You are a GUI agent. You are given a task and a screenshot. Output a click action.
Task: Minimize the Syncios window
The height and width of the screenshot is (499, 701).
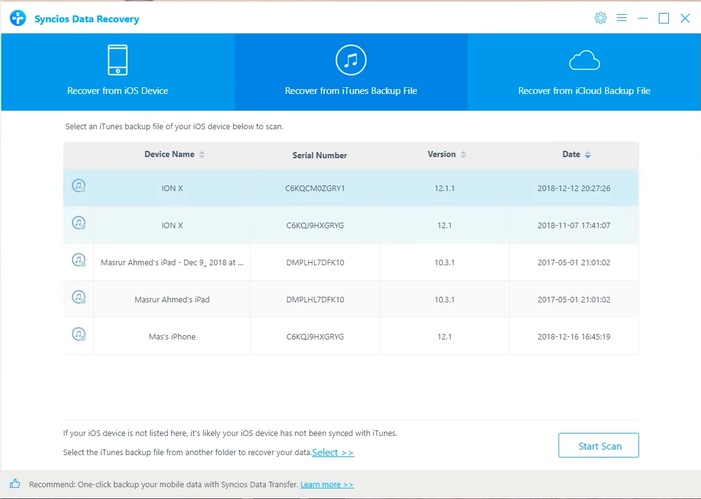click(642, 18)
